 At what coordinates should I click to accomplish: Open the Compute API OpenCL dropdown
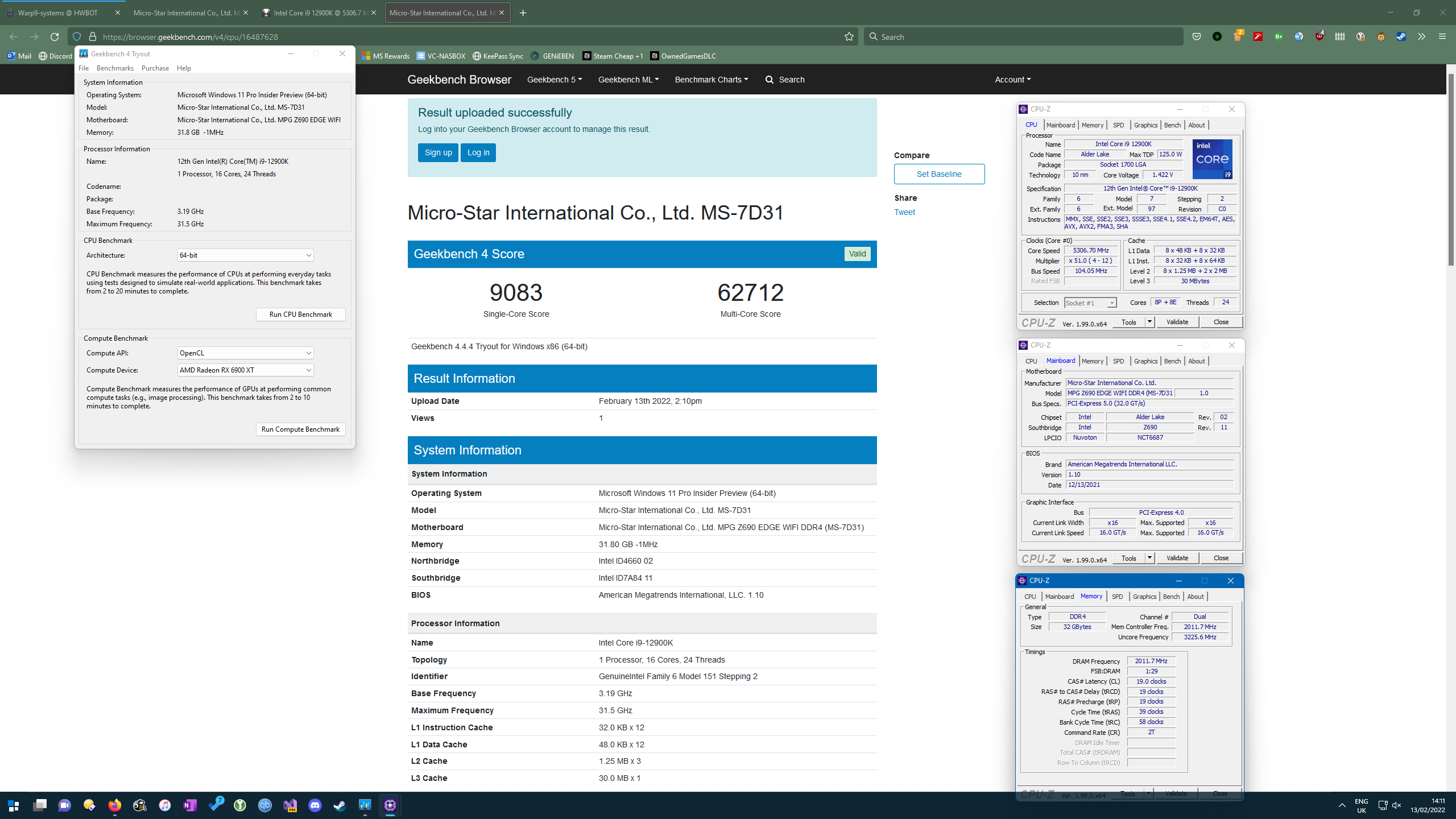[x=245, y=353]
